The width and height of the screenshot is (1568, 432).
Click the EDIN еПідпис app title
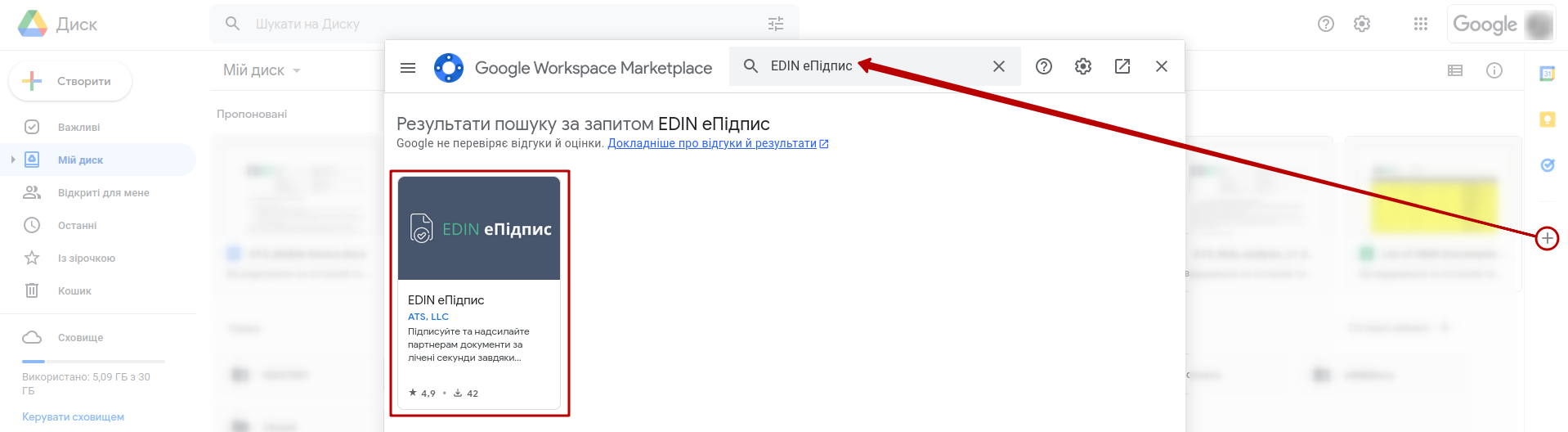446,300
